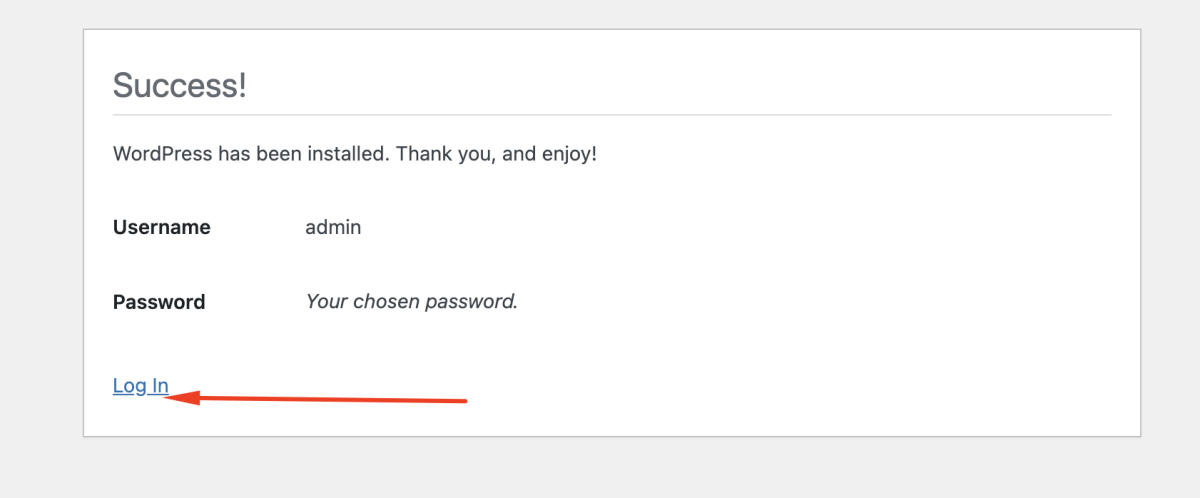Click the Success! heading
Viewport: 1200px width, 498px height.
pyautogui.click(x=179, y=85)
